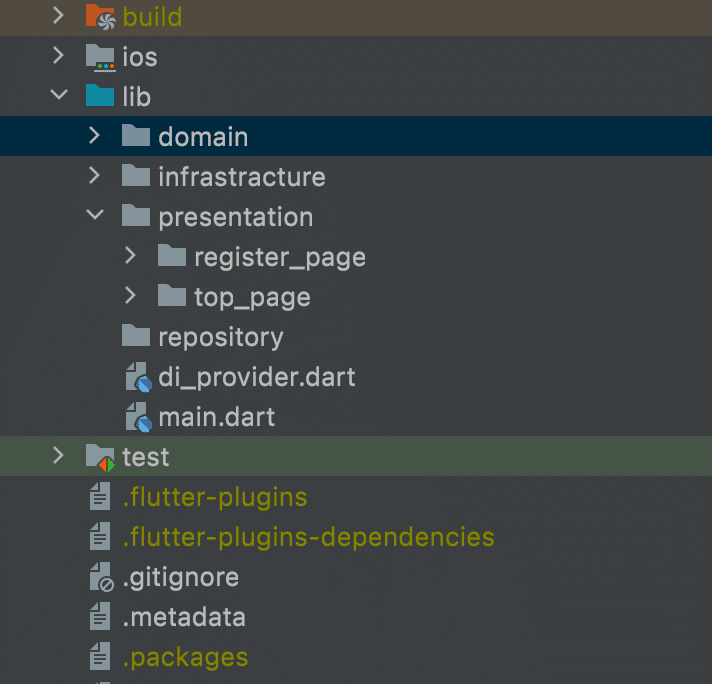
Task: Click the .flutter-plugins file icon
Action: coord(100,497)
